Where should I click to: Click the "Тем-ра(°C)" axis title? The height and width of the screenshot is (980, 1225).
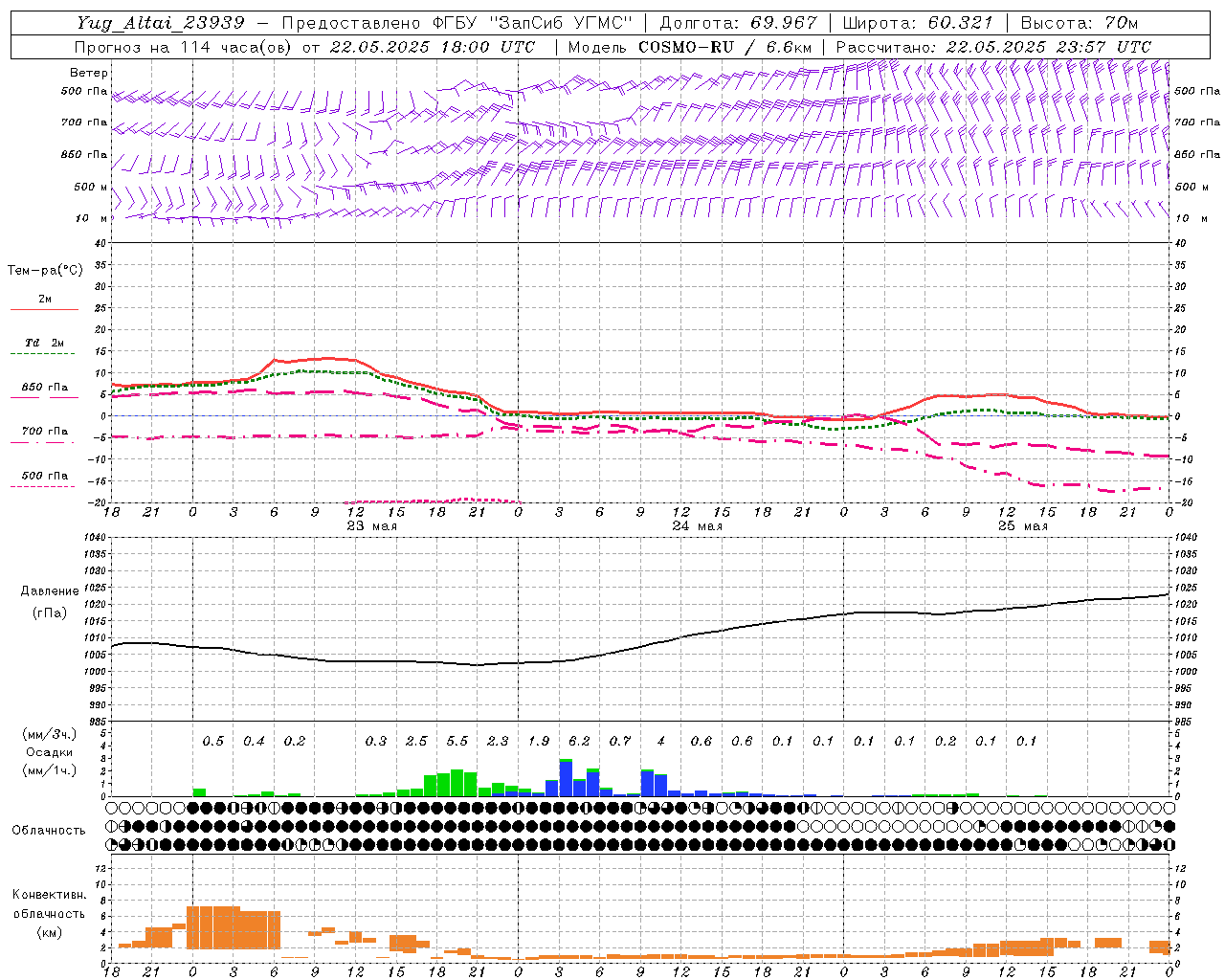[x=45, y=271]
